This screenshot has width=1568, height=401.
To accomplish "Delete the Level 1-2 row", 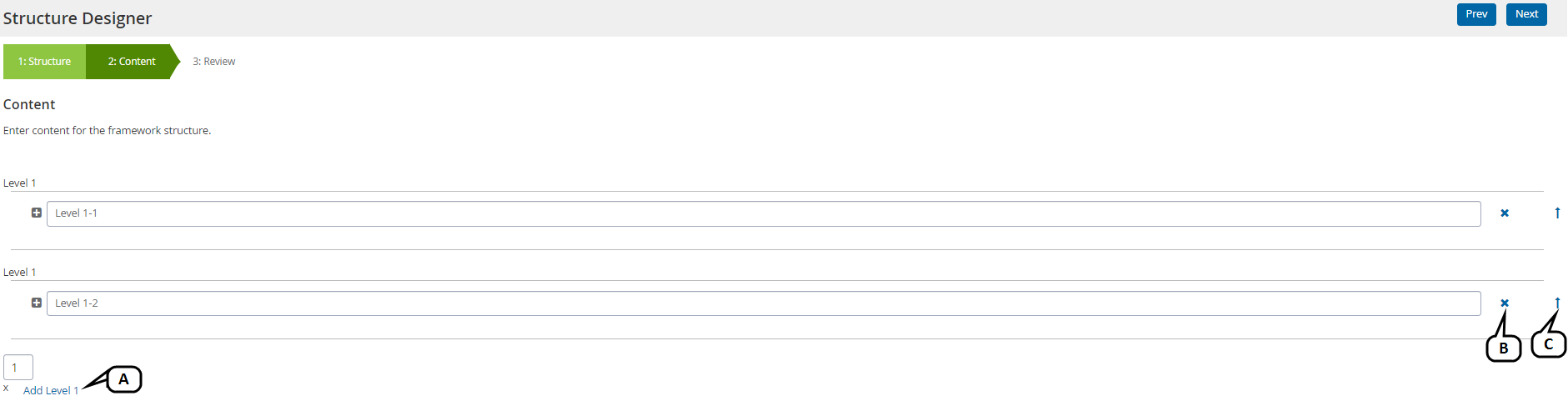I will click(1505, 303).
